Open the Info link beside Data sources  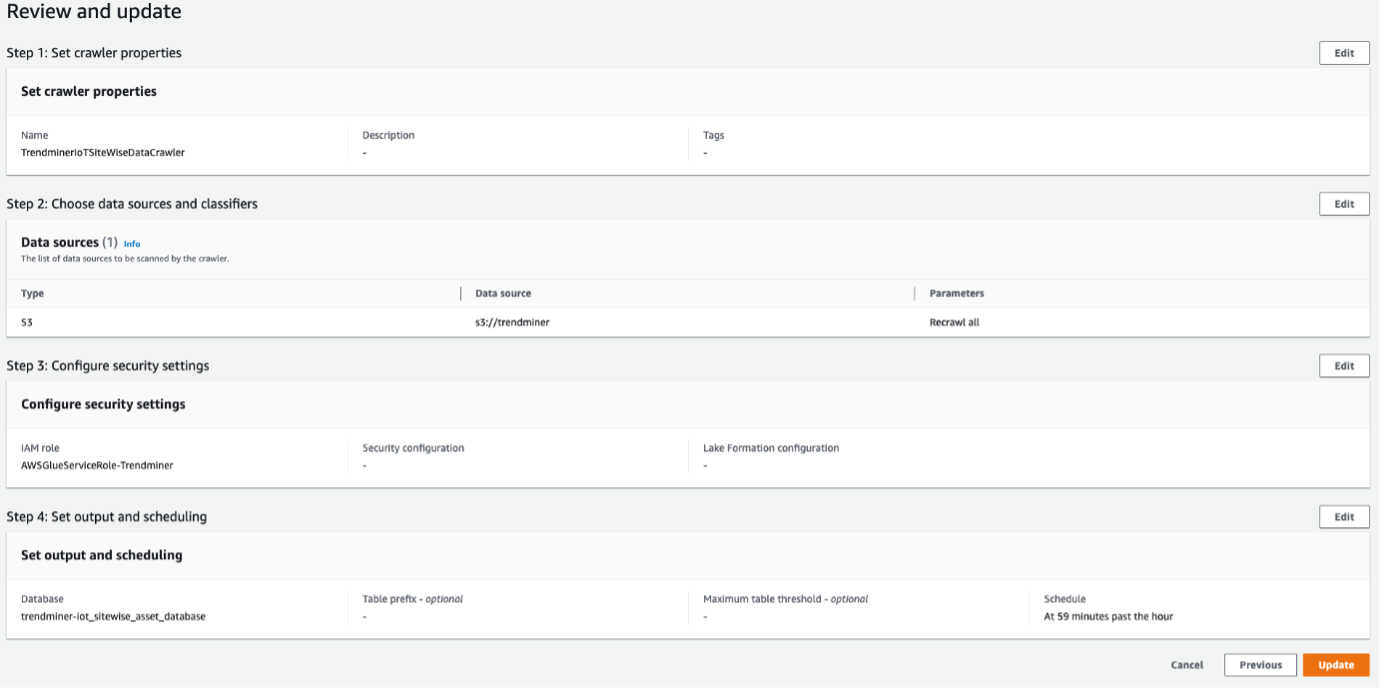(131, 243)
